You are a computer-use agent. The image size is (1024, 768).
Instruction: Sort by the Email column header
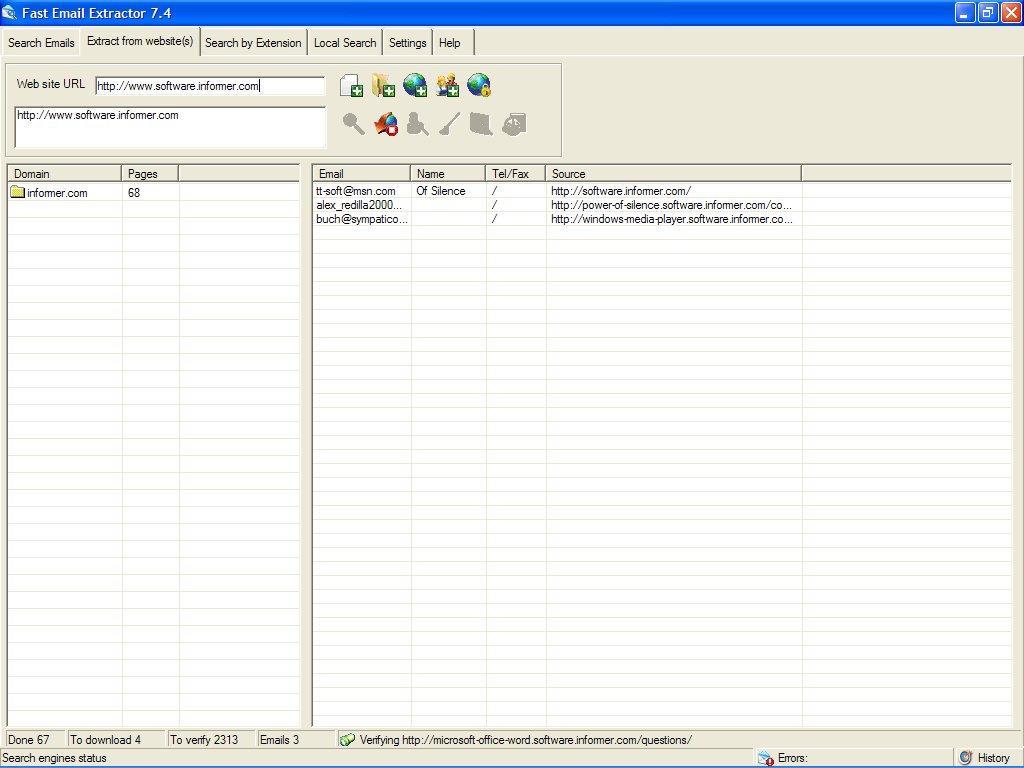tap(362, 174)
